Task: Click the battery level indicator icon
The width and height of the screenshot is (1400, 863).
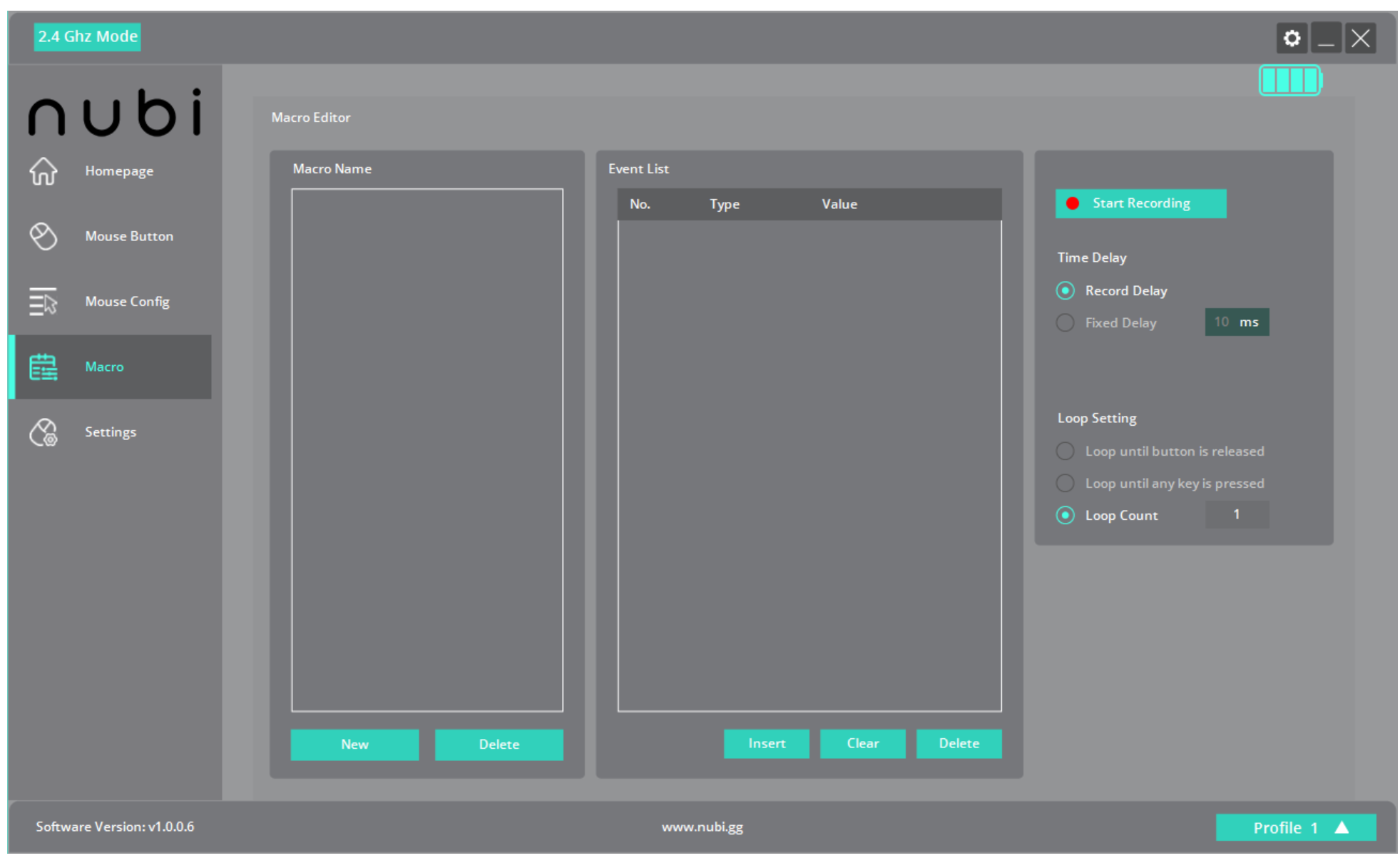Action: click(x=1290, y=80)
